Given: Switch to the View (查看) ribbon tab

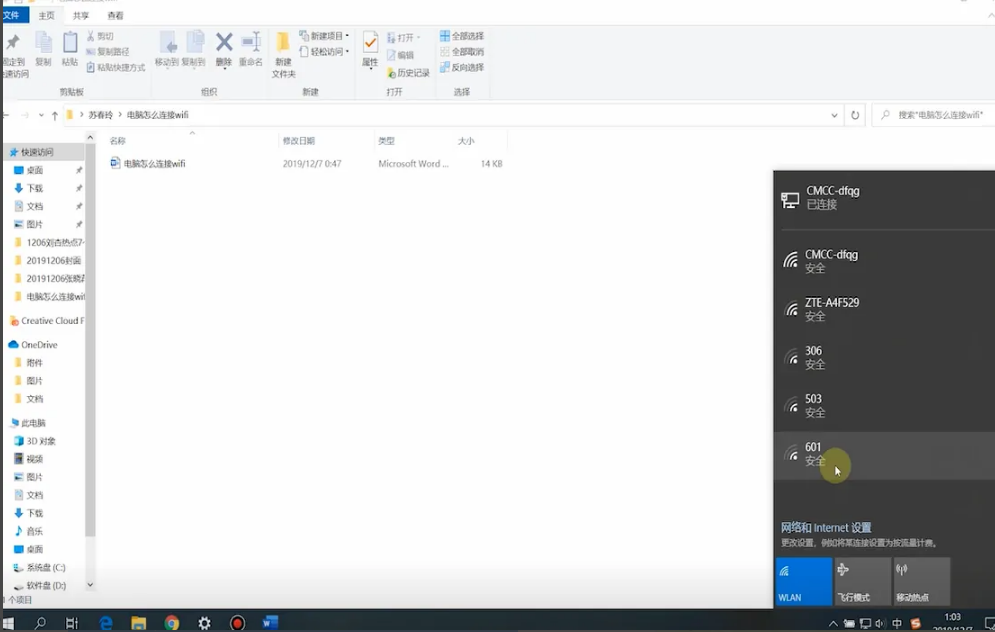Looking at the screenshot, I should 115,16.
